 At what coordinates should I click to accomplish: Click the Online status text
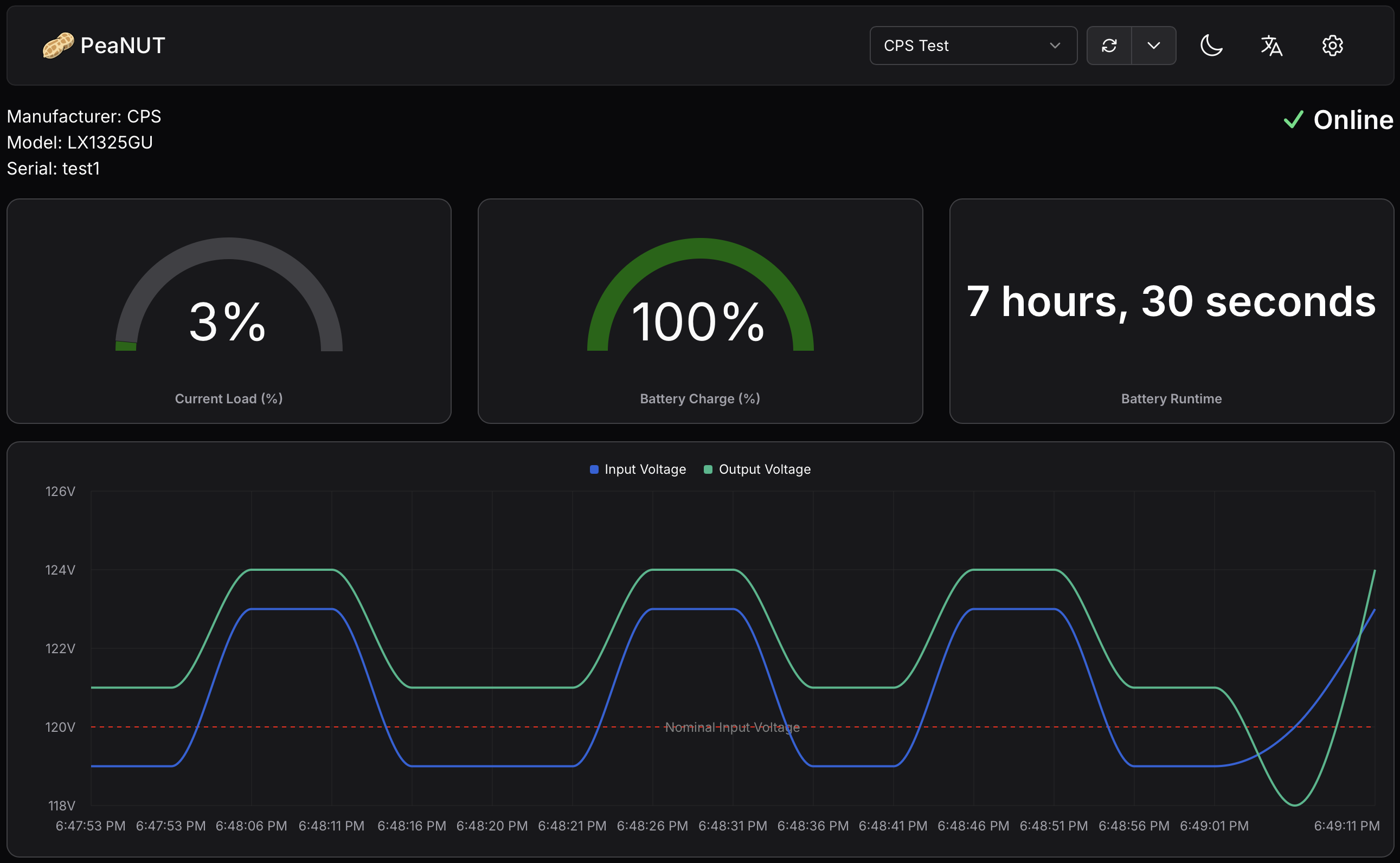click(x=1353, y=120)
